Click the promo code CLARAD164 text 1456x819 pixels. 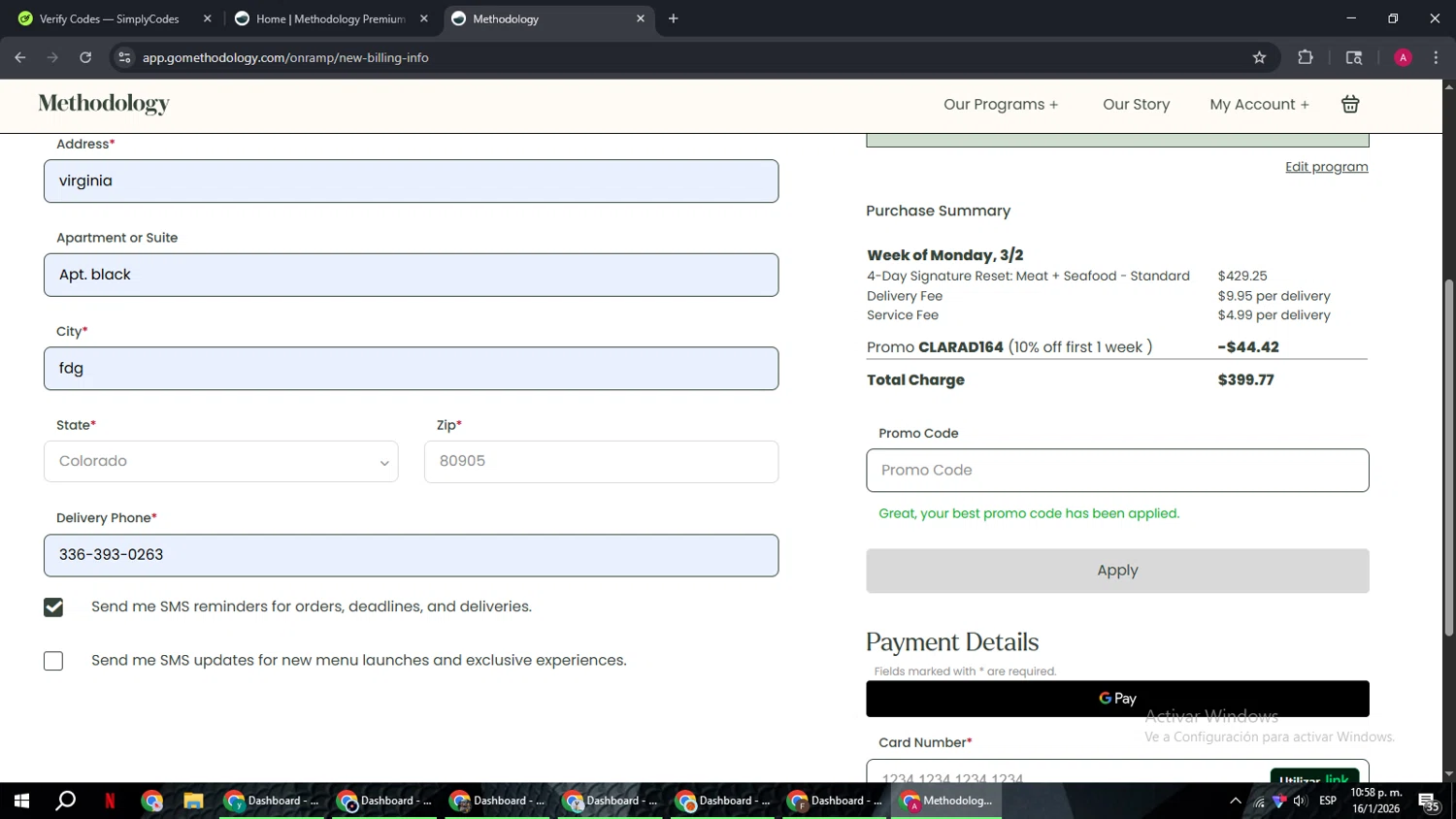pos(961,346)
